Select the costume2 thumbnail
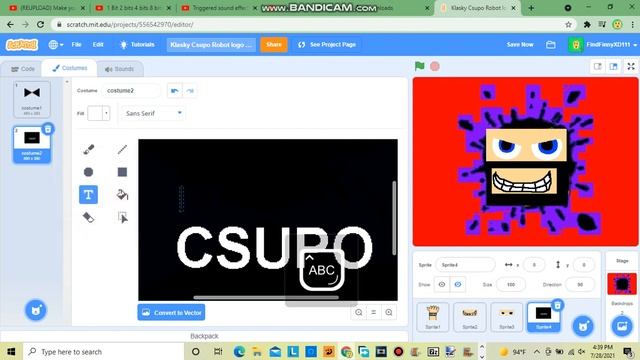 coord(32,145)
